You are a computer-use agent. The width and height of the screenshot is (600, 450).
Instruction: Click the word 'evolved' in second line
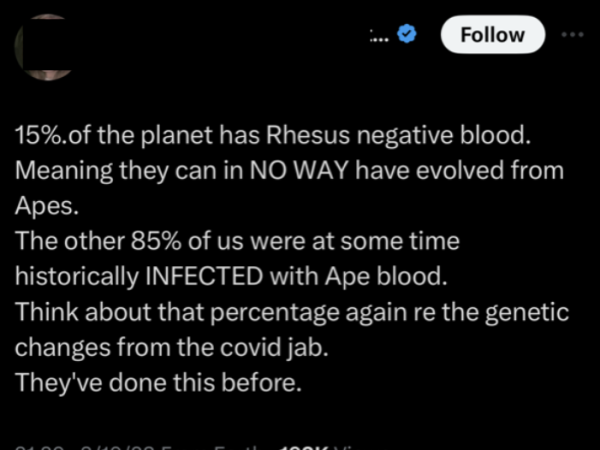point(460,170)
